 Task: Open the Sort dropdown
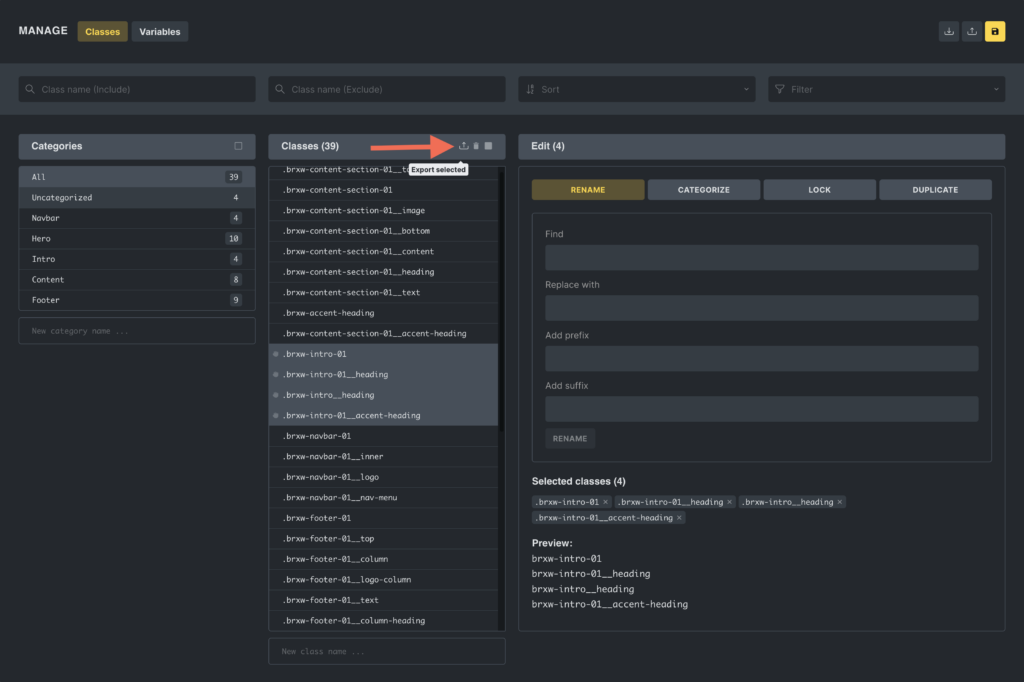636,89
